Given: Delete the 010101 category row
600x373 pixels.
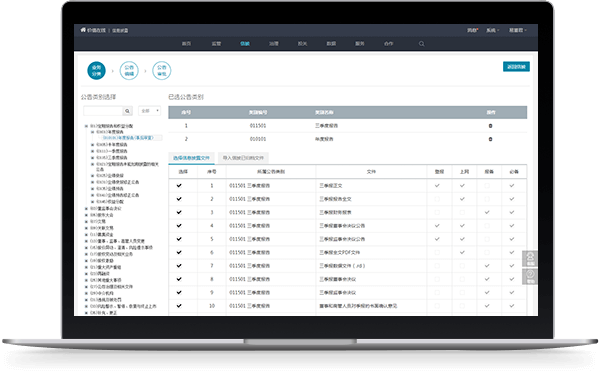Looking at the screenshot, I should coord(490,139).
